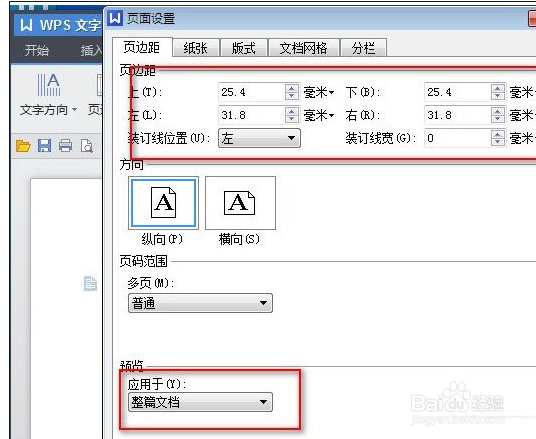Screen dimensions: 536x439
Task: Expand the 应用于 dropdown showing 整篇文档
Action: click(x=200, y=402)
